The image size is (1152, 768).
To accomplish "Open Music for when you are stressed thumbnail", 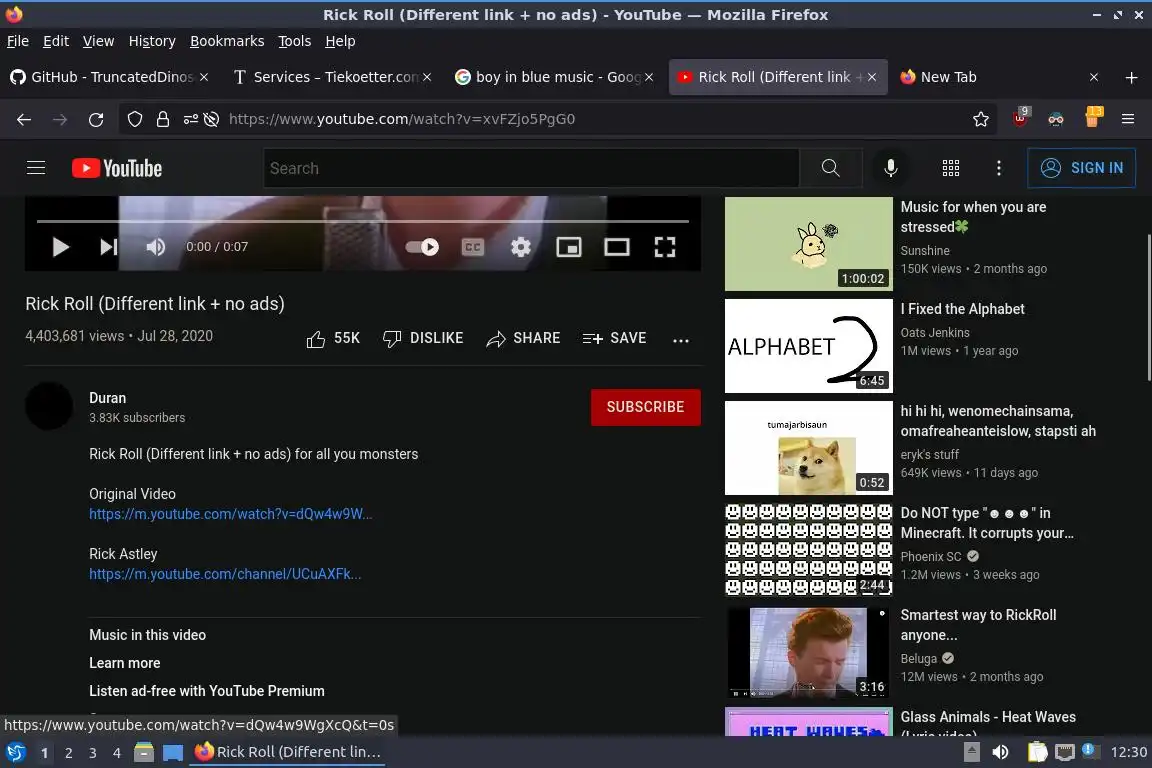I will tap(809, 244).
